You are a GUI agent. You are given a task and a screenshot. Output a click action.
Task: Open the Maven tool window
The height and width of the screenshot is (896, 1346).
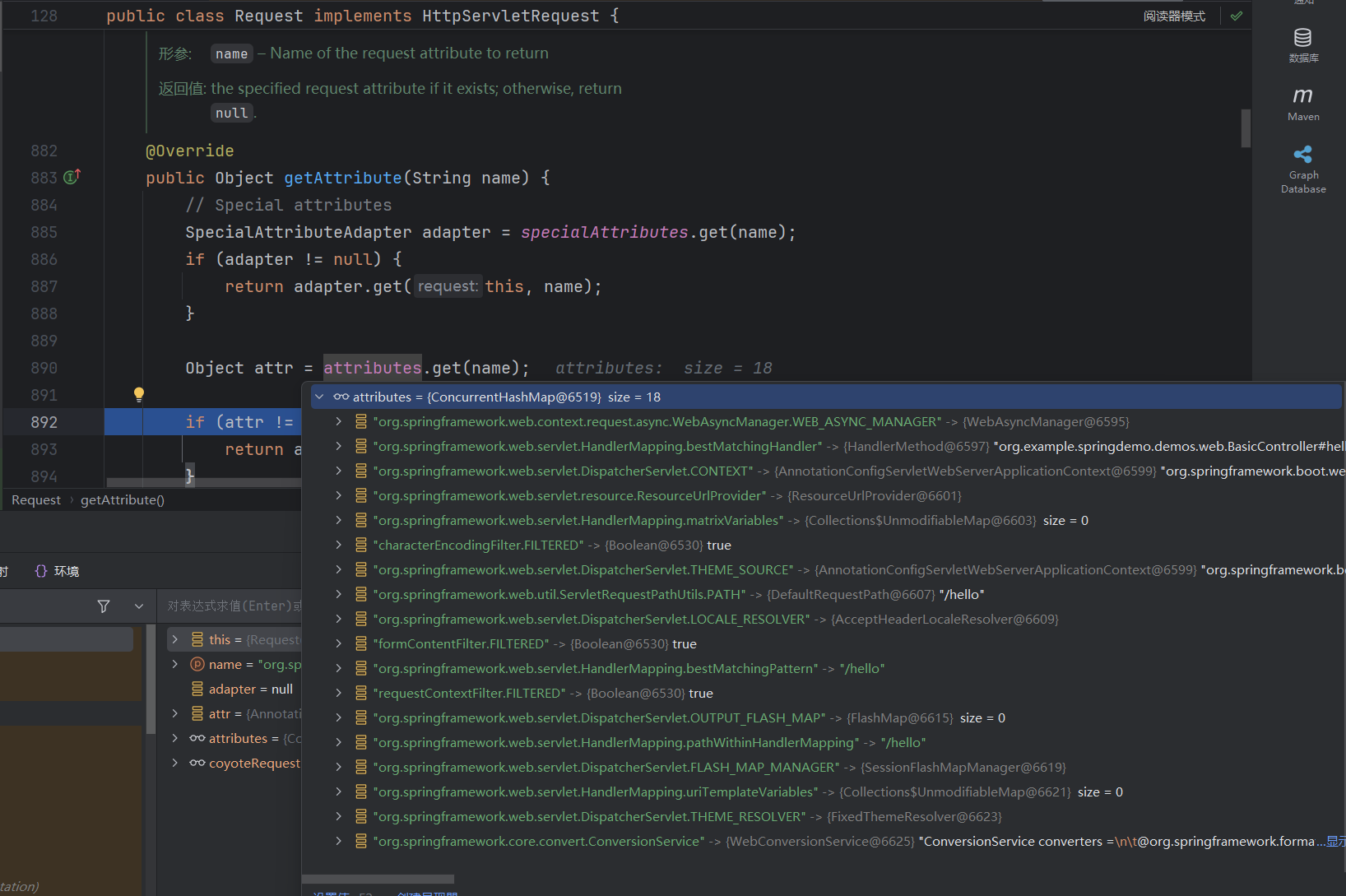click(x=1303, y=104)
